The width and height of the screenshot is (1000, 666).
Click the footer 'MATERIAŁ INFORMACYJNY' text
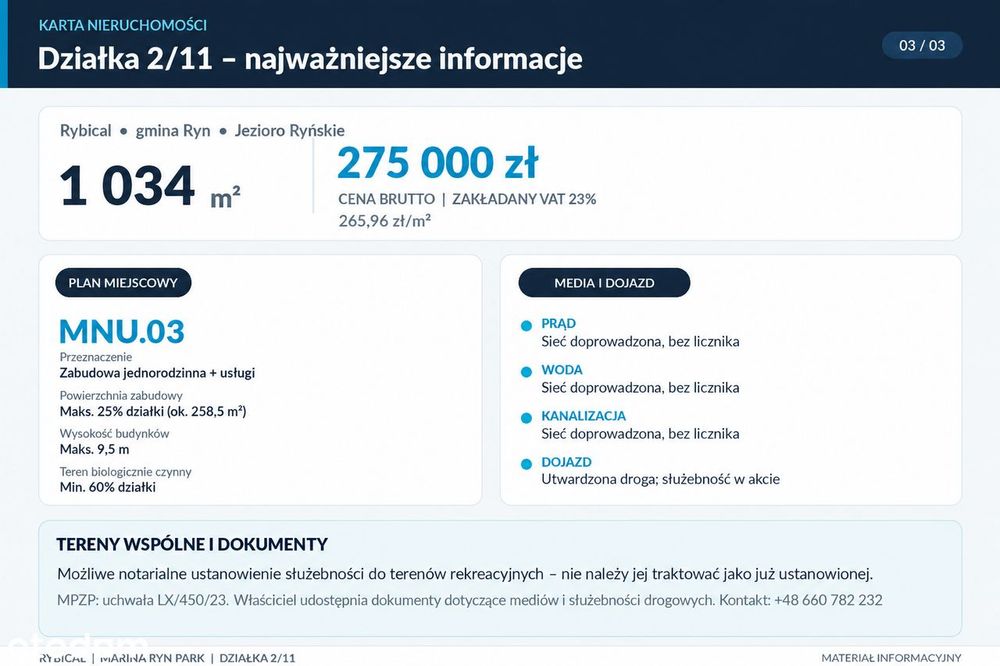(891, 658)
